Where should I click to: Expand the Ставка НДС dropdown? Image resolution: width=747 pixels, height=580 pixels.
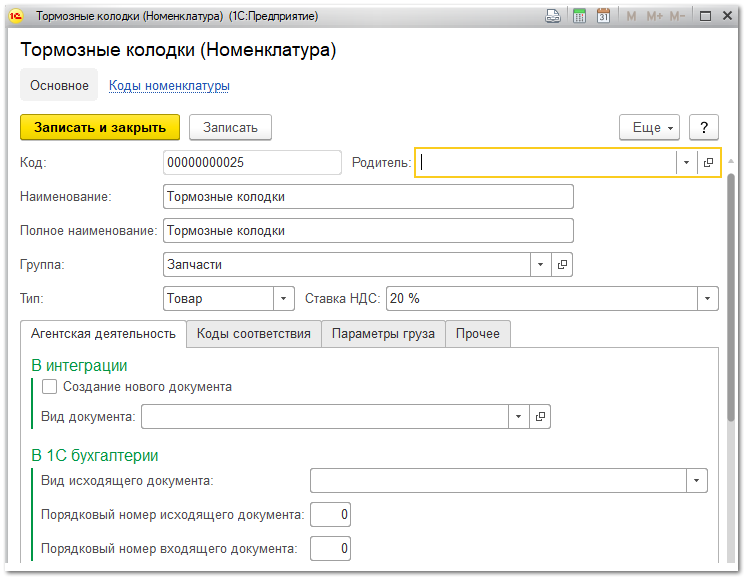708,298
